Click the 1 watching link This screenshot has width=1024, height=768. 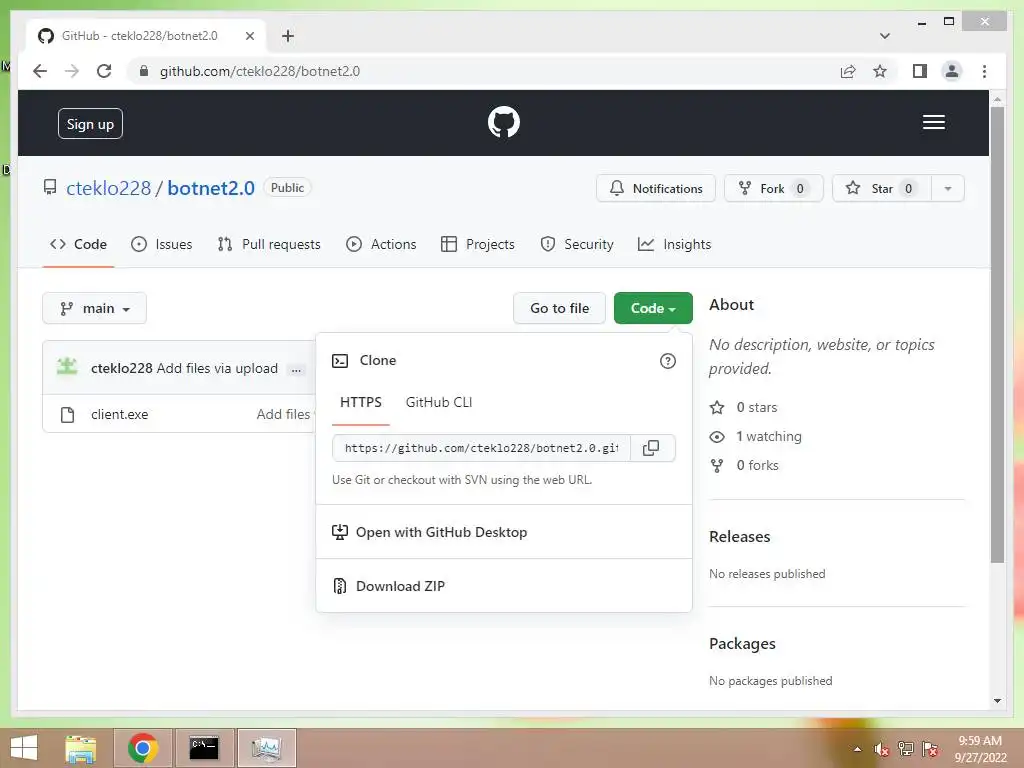pyautogui.click(x=756, y=436)
